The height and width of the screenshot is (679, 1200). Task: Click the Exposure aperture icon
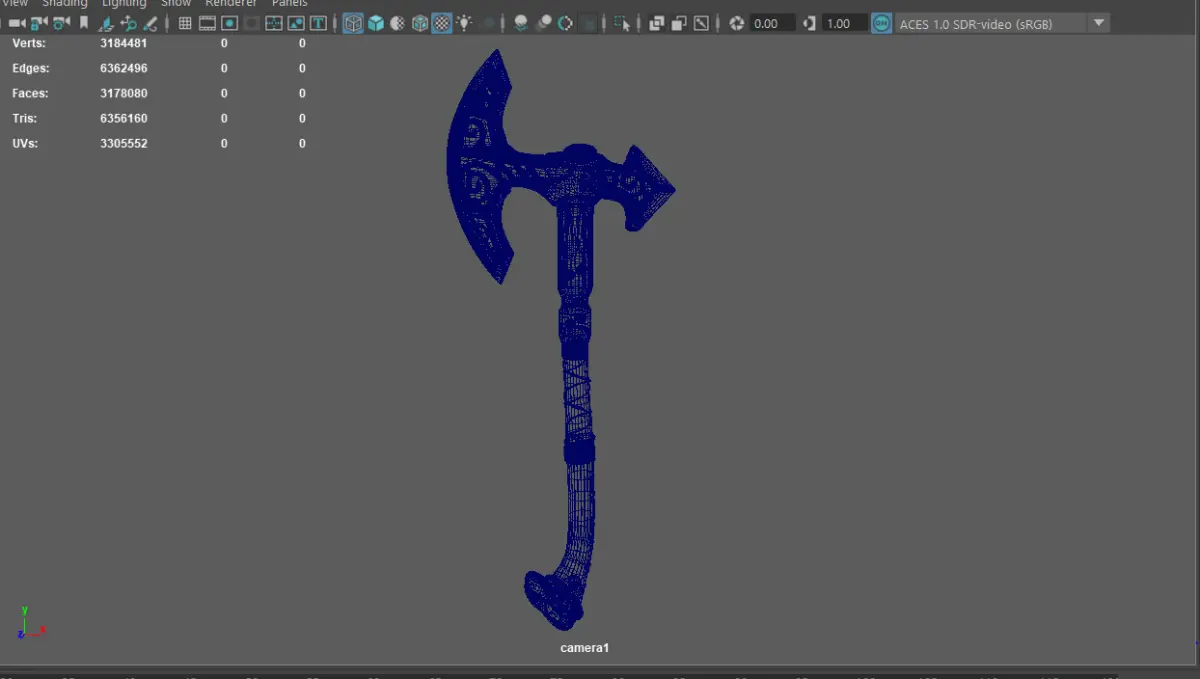tap(737, 23)
